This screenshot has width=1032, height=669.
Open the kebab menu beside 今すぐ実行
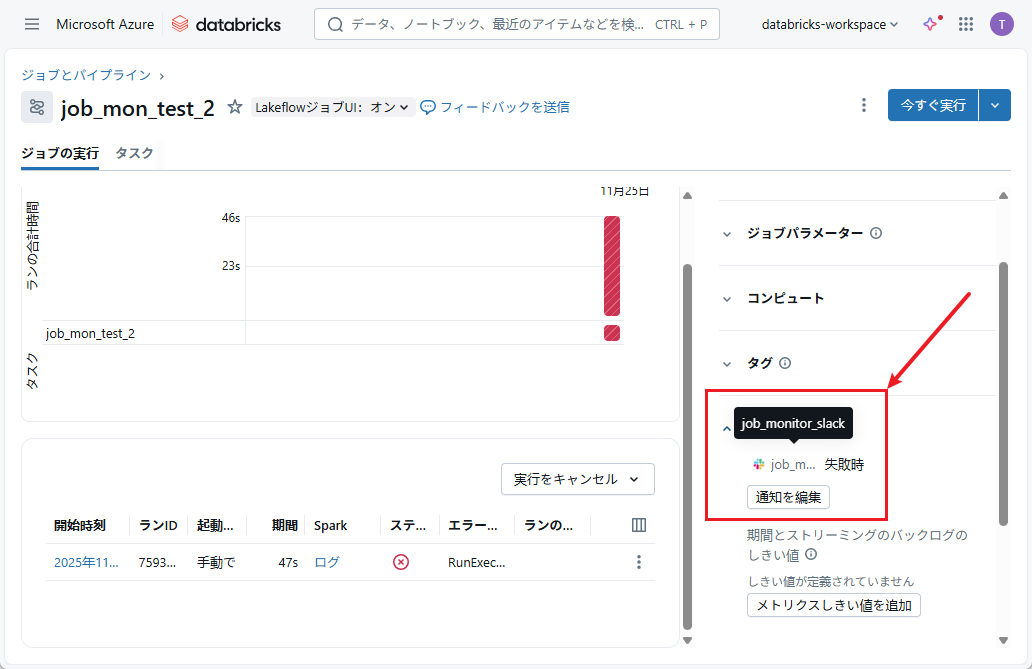(864, 105)
